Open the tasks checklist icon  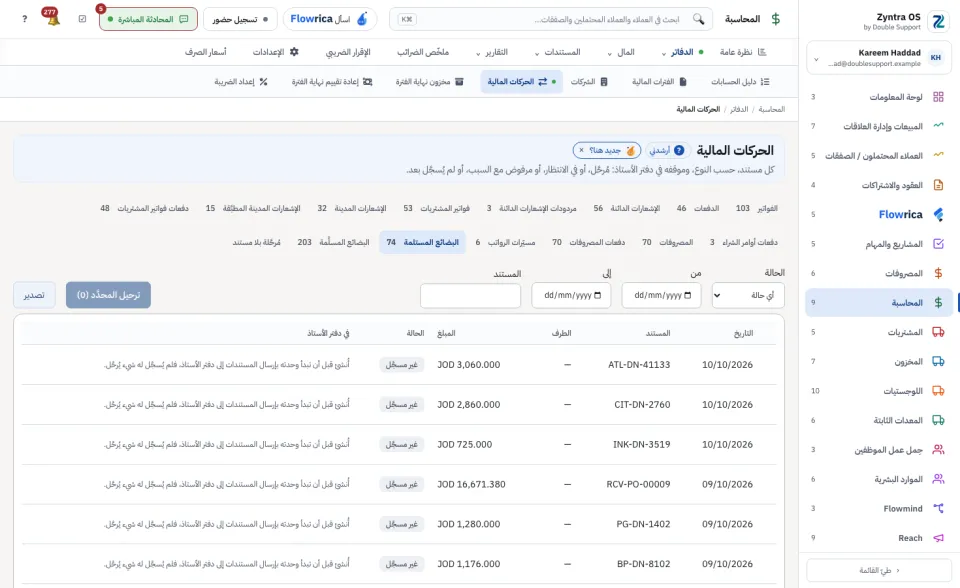coord(83,19)
